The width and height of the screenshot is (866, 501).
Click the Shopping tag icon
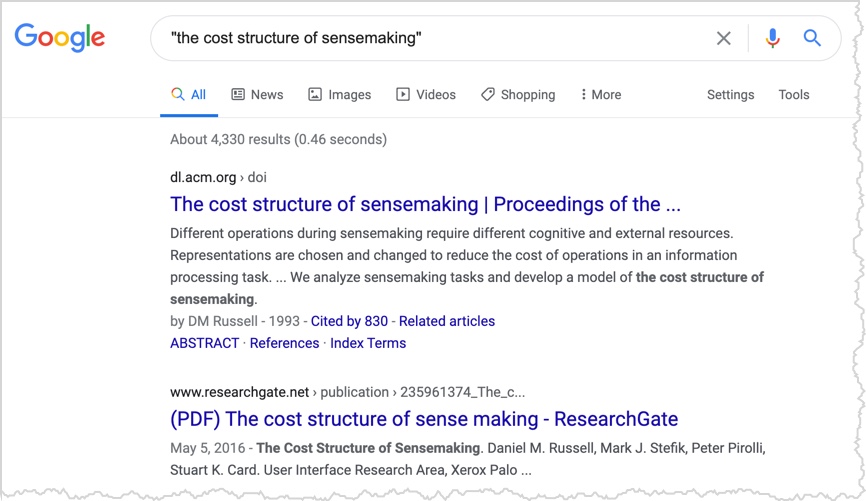point(487,94)
